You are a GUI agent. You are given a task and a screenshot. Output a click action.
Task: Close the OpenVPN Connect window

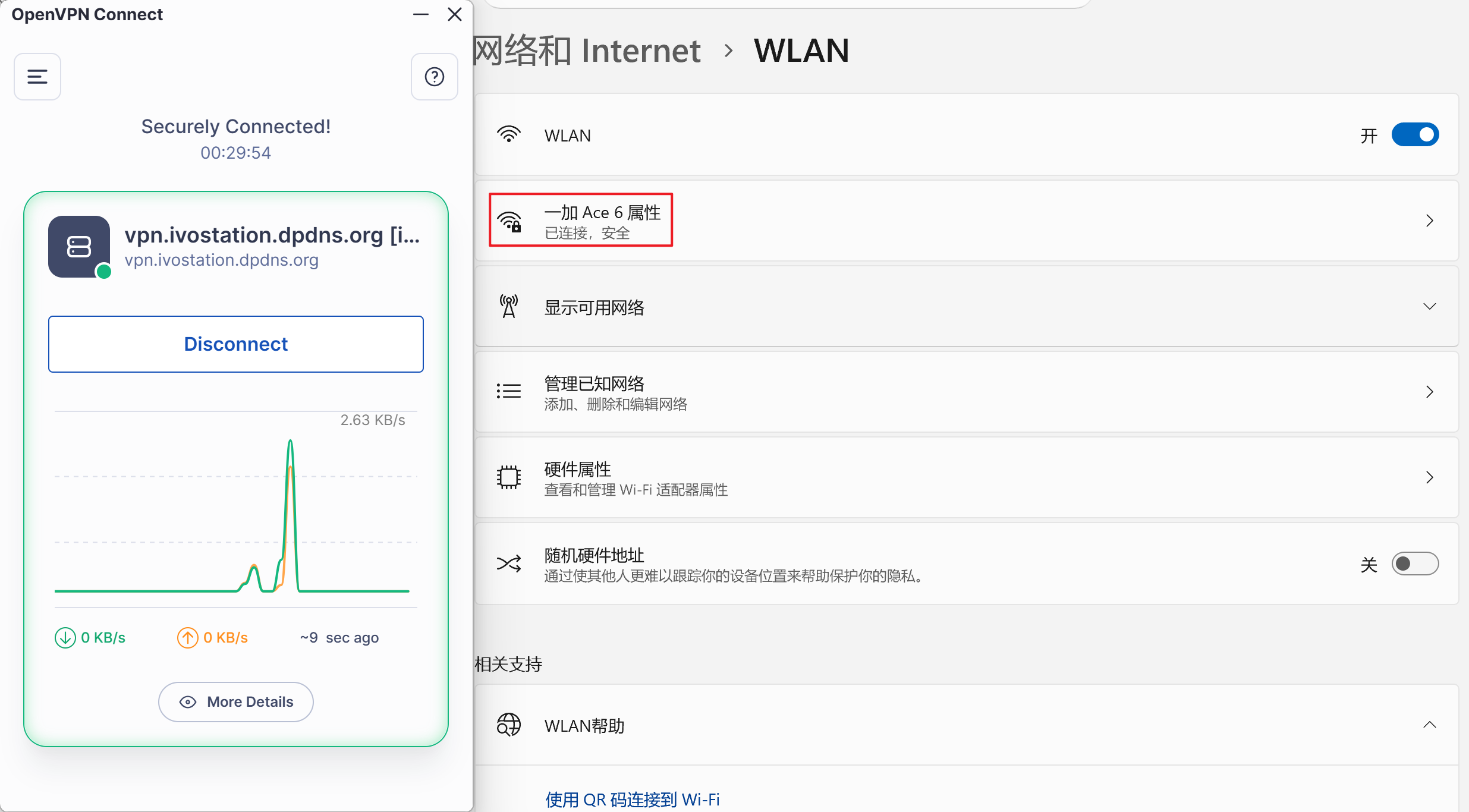click(455, 14)
